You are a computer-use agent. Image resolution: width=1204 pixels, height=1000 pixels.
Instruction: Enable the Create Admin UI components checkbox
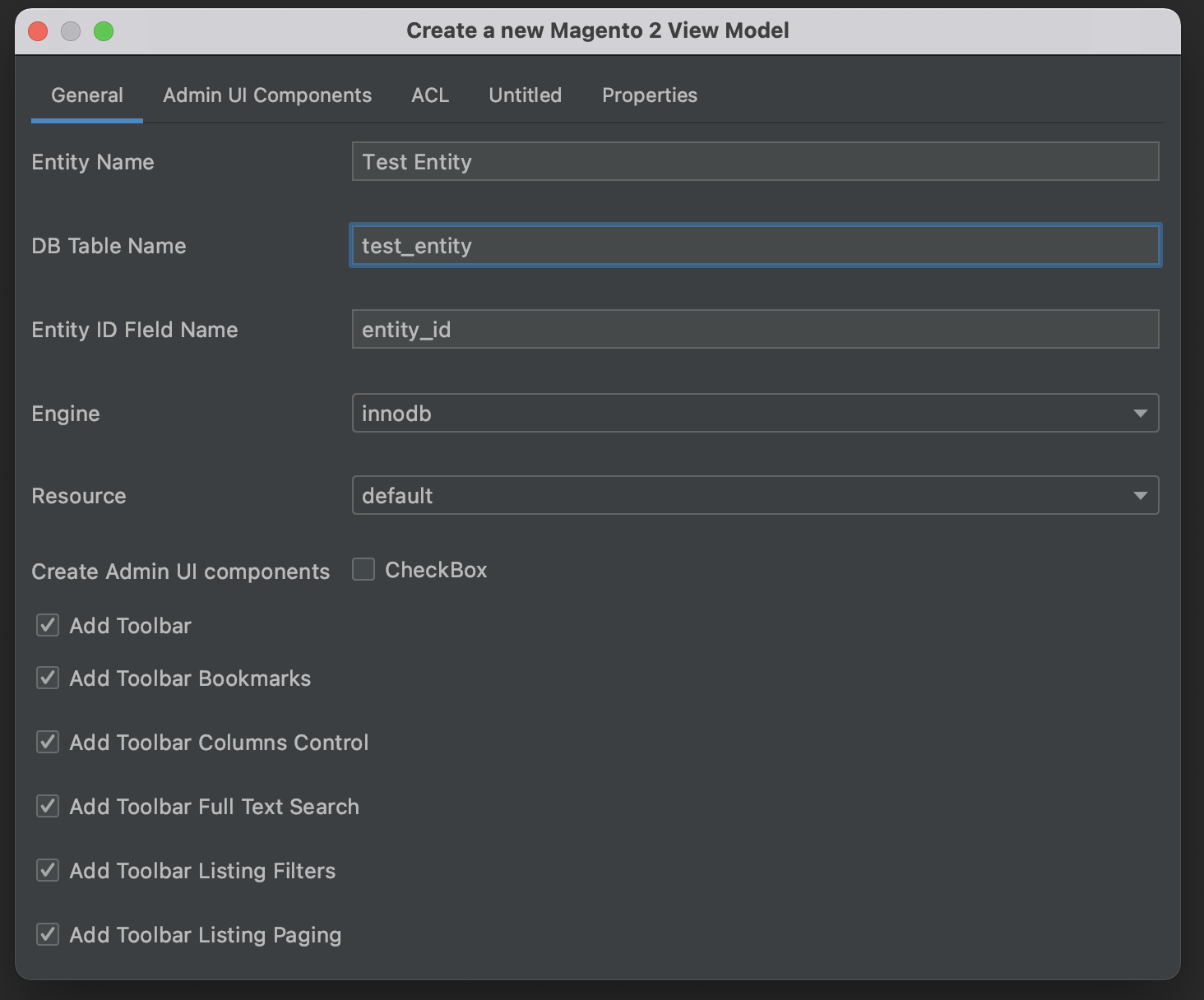[x=364, y=570]
